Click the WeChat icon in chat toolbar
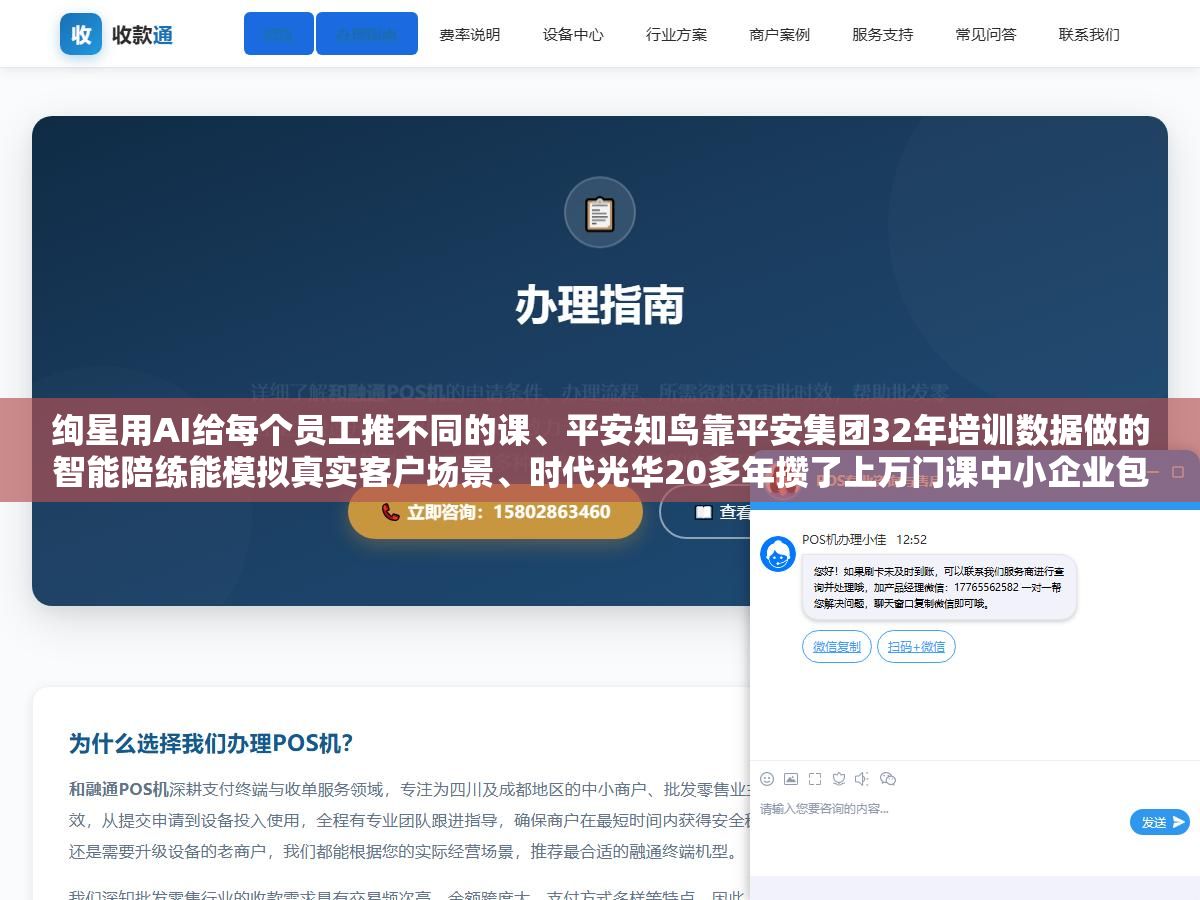The height and width of the screenshot is (900, 1200). coord(888,779)
